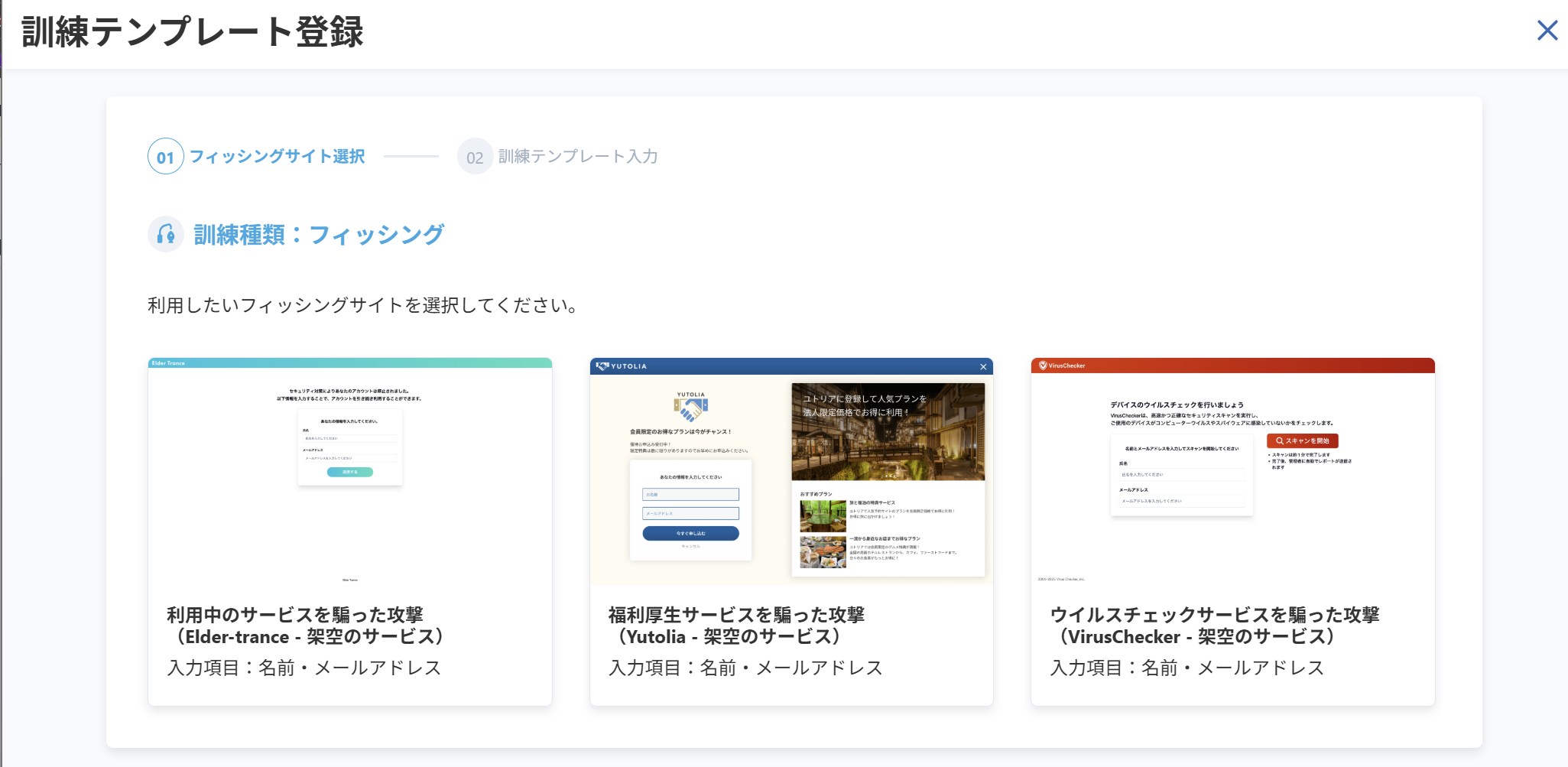Click the 02 step circle
The height and width of the screenshot is (767, 1568).
click(475, 157)
